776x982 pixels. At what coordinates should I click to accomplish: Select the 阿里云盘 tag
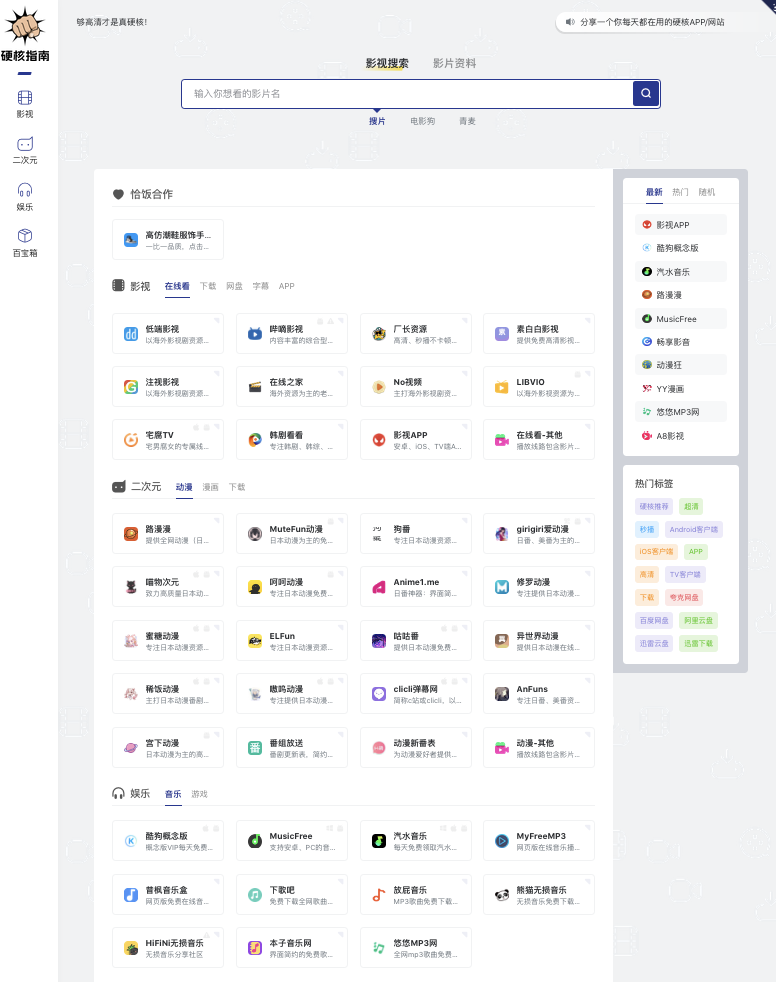coord(698,620)
